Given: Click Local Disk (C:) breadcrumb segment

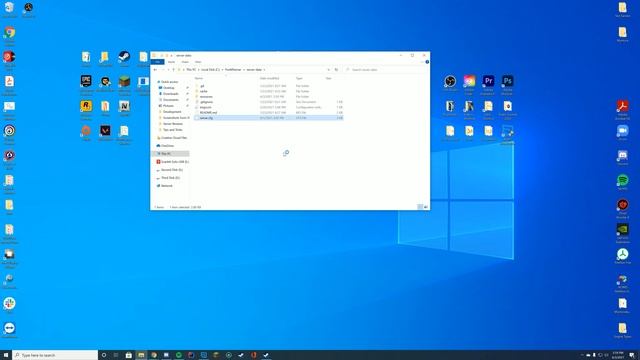Looking at the screenshot, I should 210,70.
